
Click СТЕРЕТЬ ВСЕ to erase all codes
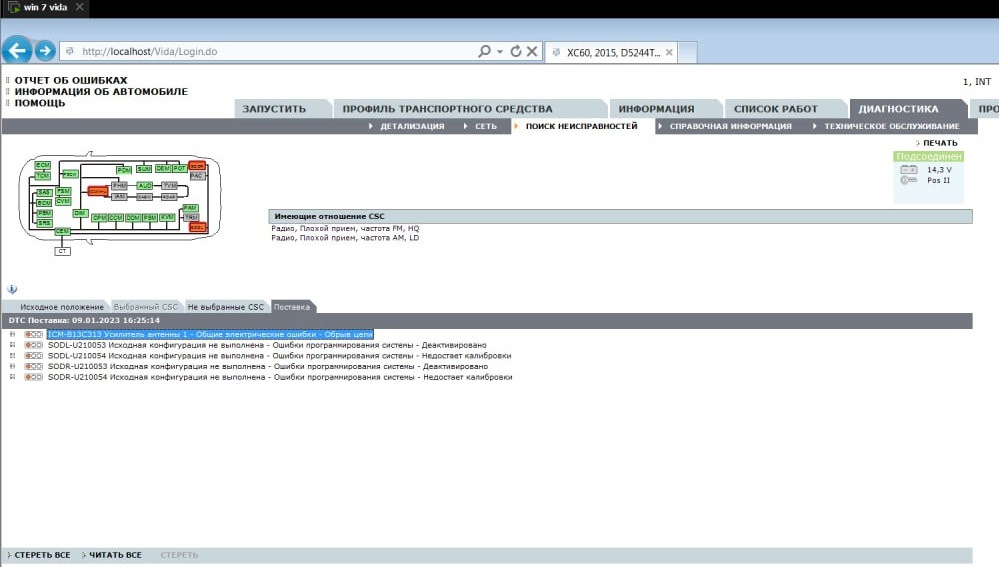(x=42, y=555)
